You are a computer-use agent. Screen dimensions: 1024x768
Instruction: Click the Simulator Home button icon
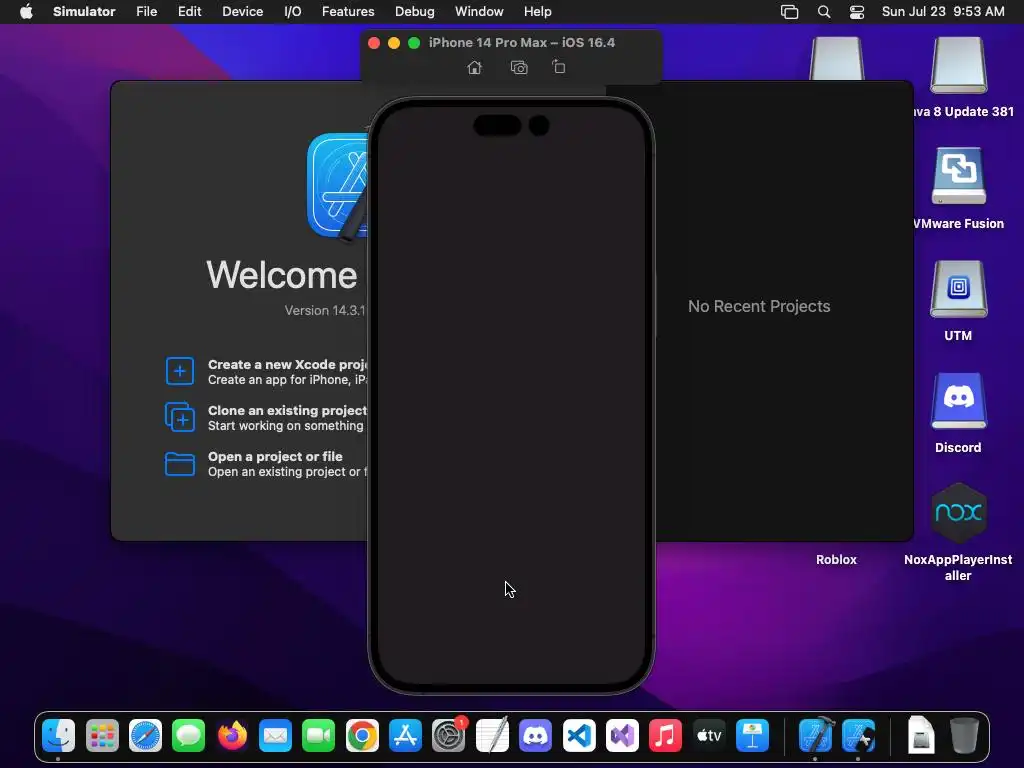(x=475, y=67)
